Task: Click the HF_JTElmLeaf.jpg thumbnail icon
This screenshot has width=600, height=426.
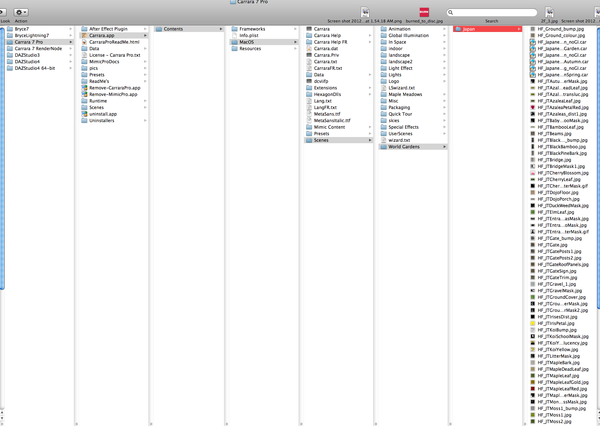Action: pos(533,212)
